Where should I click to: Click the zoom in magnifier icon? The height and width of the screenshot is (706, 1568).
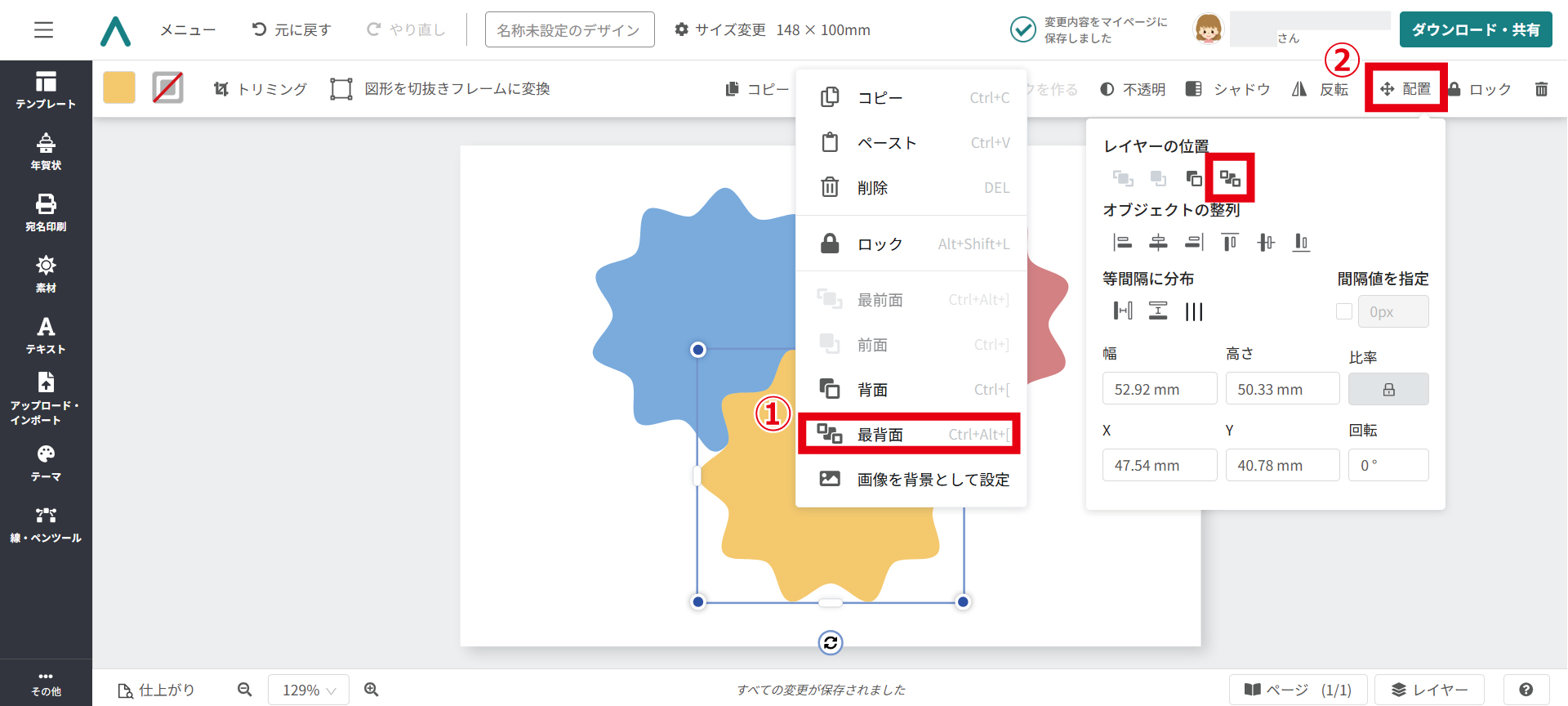(x=372, y=690)
